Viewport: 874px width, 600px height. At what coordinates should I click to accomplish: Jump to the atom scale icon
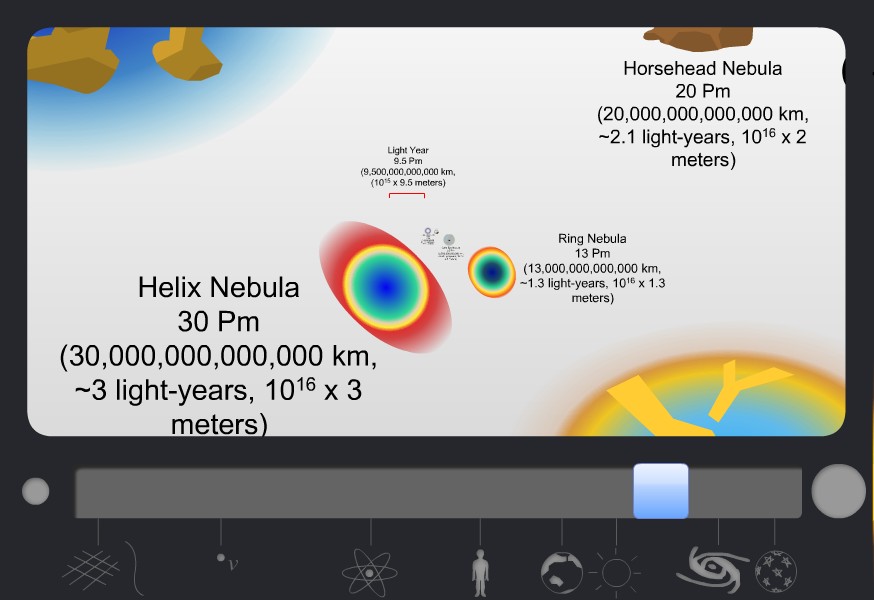(x=370, y=573)
